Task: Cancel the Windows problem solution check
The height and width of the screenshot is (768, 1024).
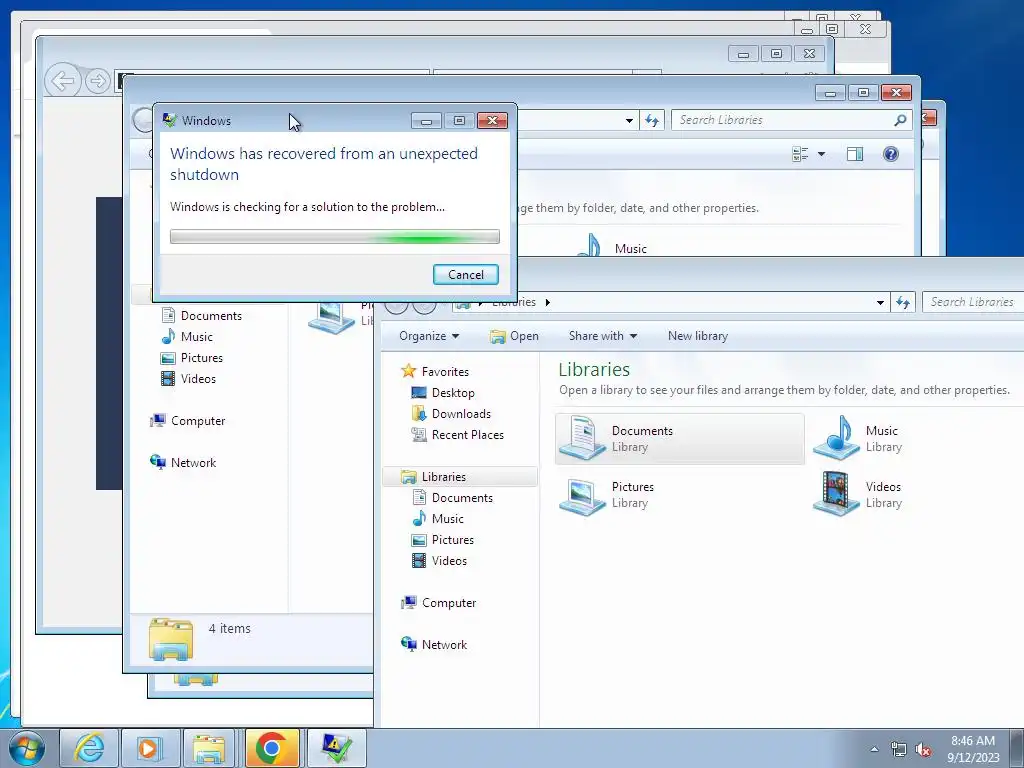Action: point(466,274)
